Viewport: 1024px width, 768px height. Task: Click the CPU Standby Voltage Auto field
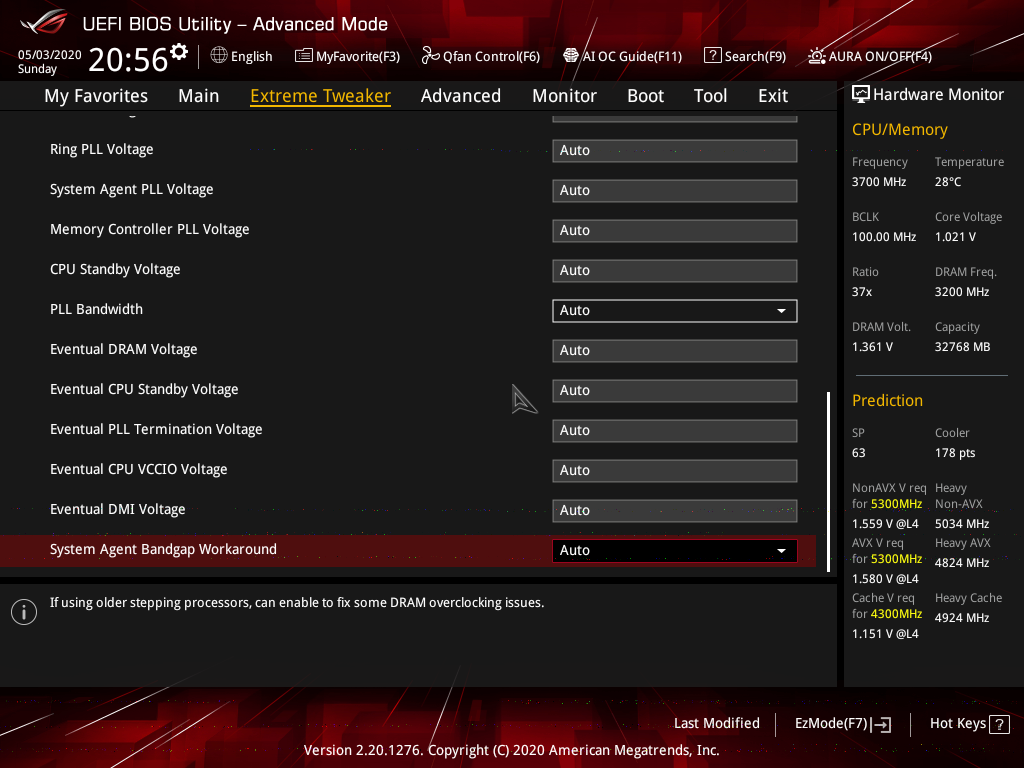click(675, 271)
